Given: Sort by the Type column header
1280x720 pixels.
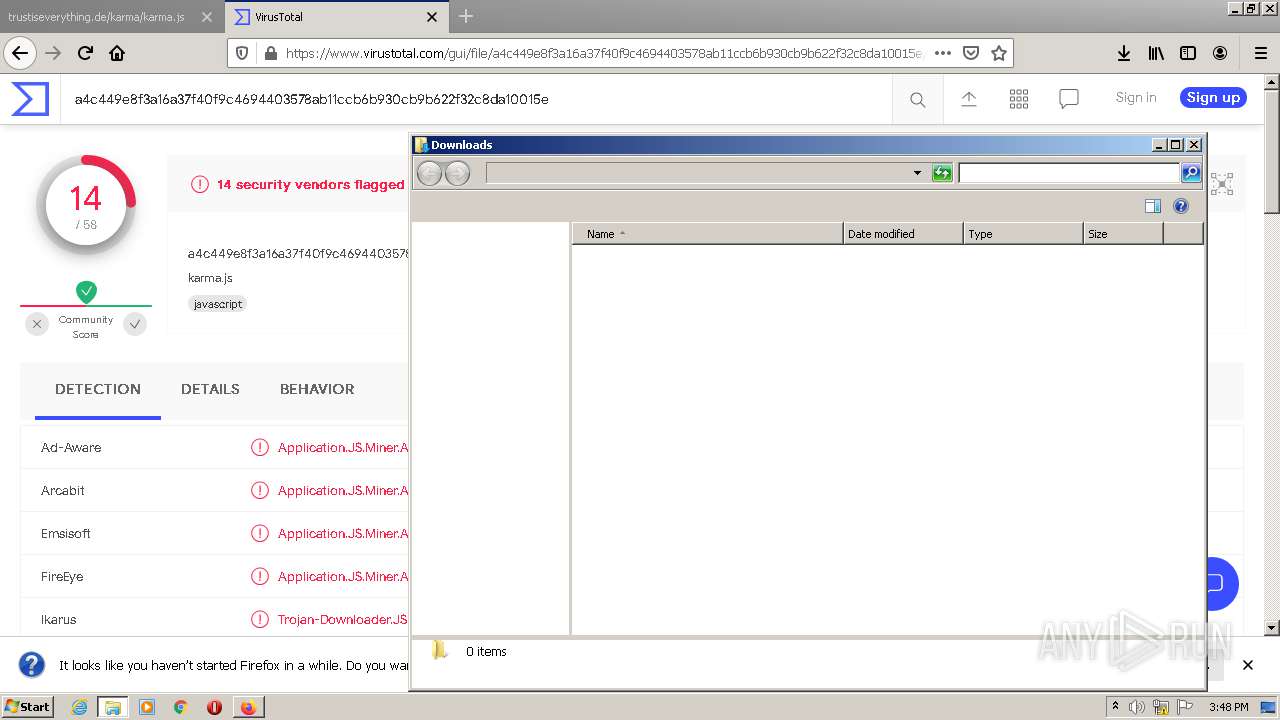Looking at the screenshot, I should [x=1023, y=234].
